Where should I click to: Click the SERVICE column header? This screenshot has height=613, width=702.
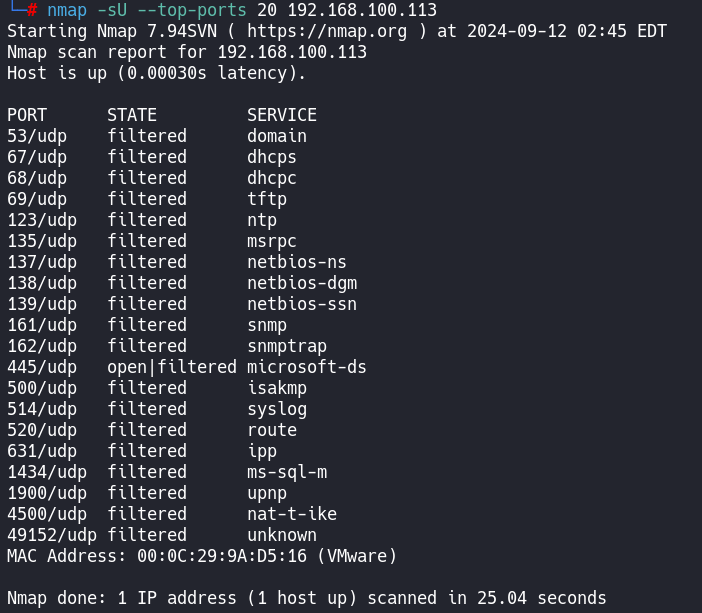pyautogui.click(x=282, y=115)
